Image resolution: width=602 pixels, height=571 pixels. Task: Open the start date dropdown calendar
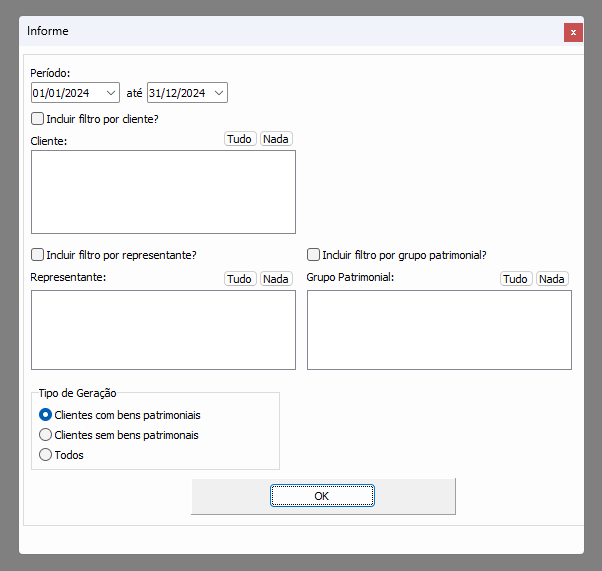(110, 93)
